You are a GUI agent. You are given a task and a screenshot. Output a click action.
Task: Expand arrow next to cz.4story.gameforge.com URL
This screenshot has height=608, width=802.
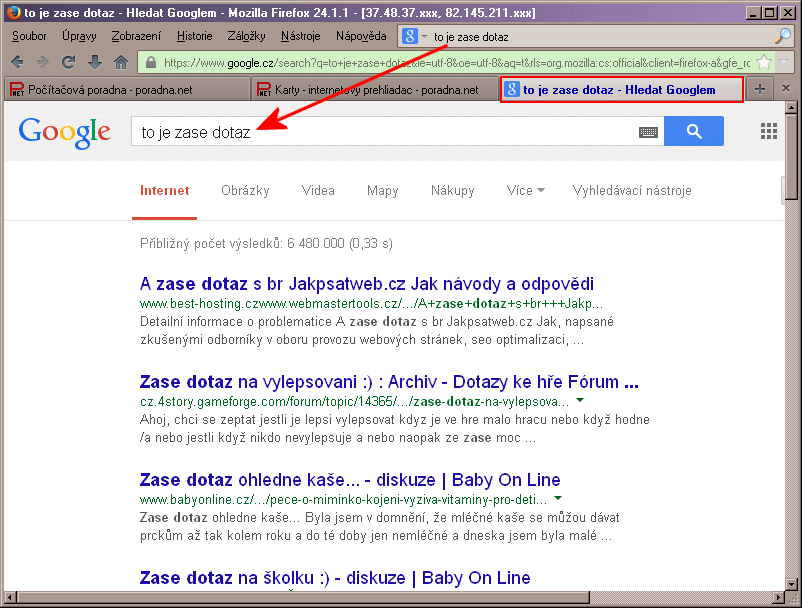pos(580,400)
